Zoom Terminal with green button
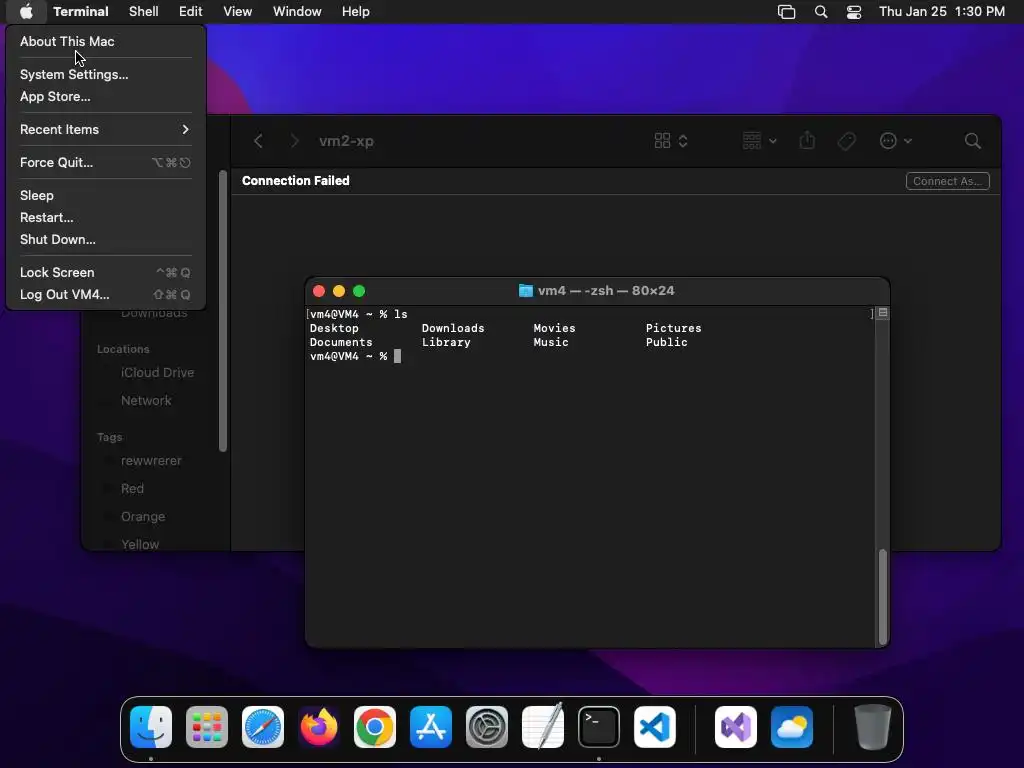Image resolution: width=1024 pixels, height=768 pixels. (359, 291)
